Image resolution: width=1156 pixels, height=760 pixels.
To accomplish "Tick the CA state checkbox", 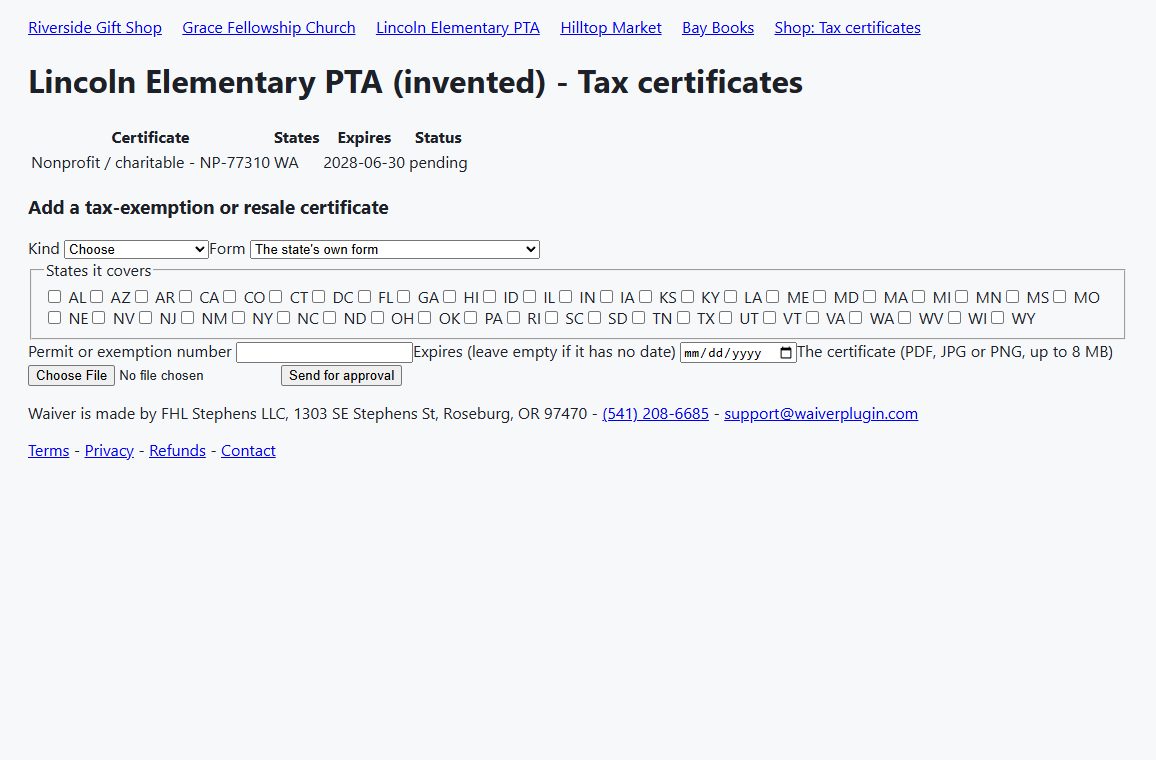I will tap(185, 296).
